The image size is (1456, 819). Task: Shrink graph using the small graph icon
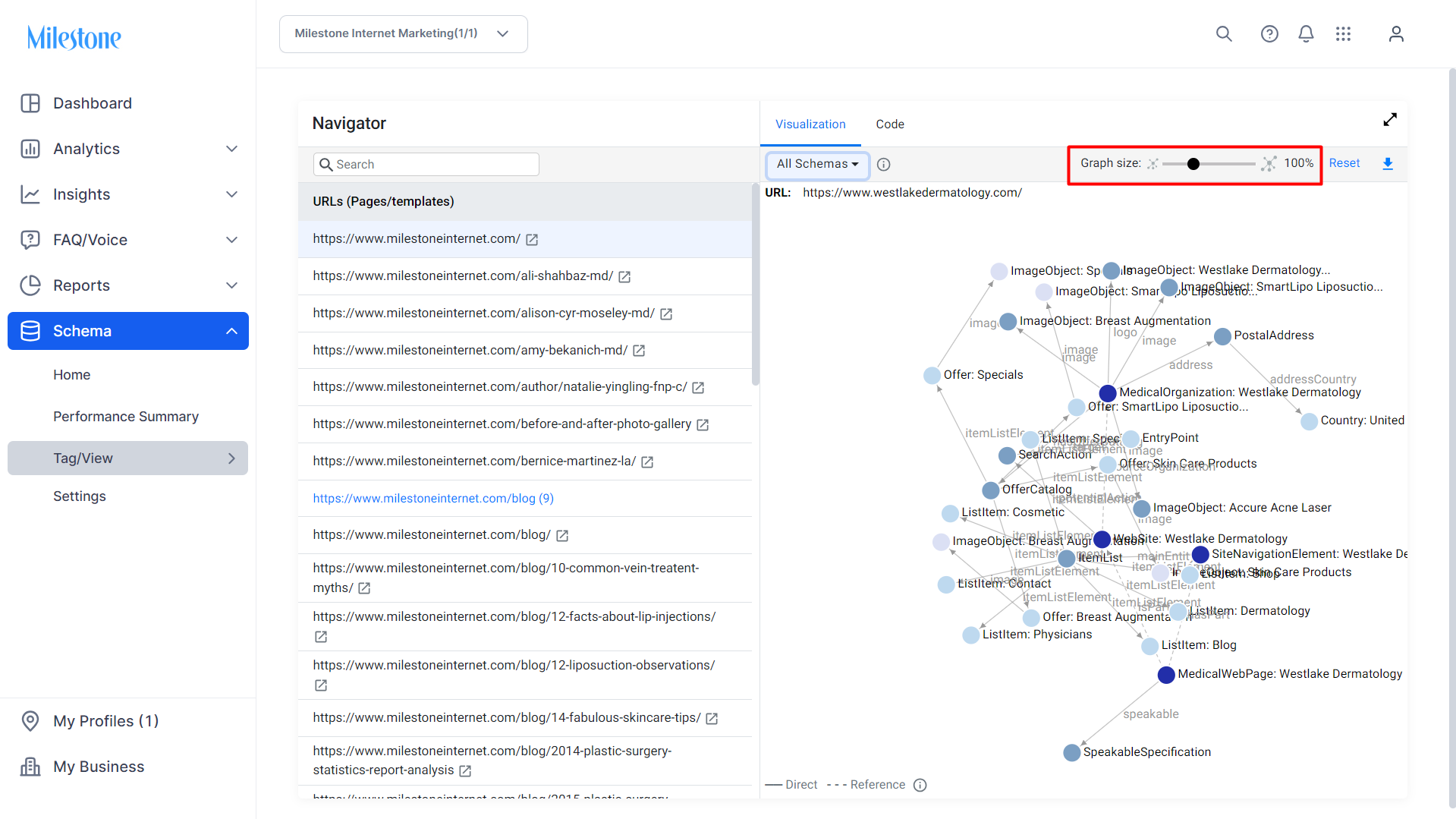point(1153,164)
